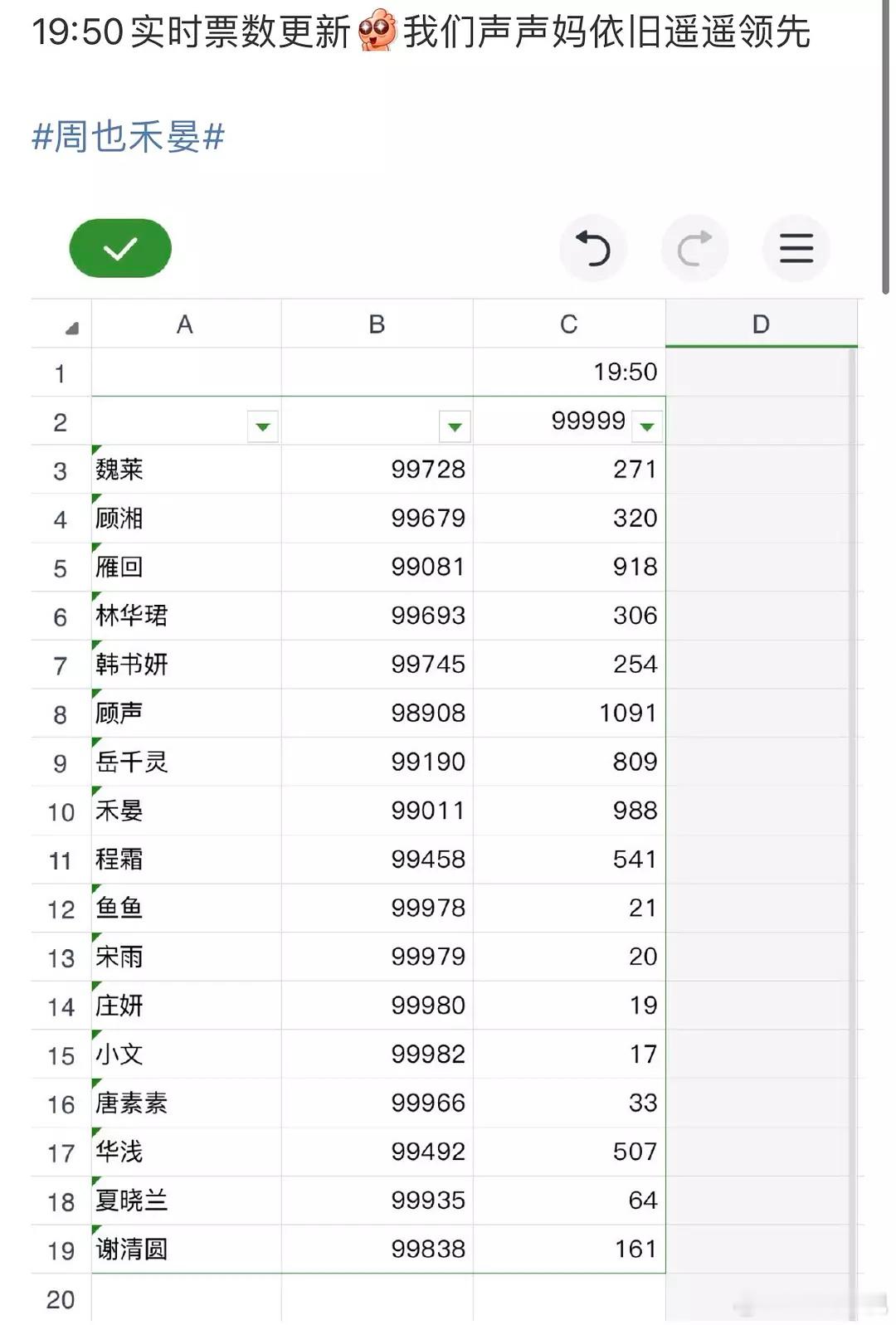The width and height of the screenshot is (896, 1325).
Task: Click name cell 唐素素
Action: [x=186, y=1103]
